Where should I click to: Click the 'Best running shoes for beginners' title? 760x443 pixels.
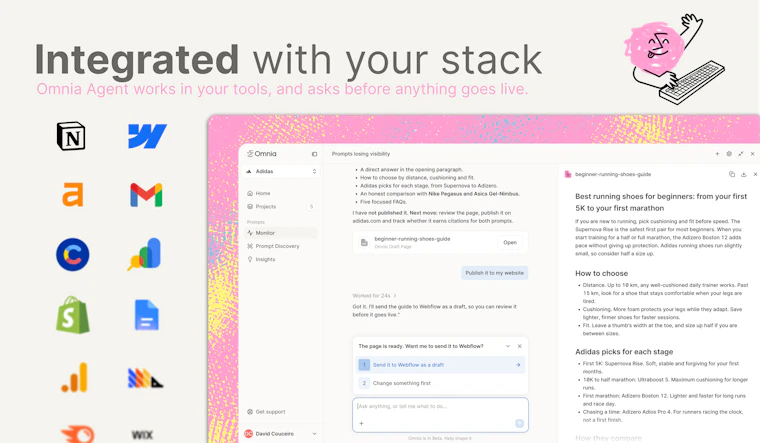coord(661,202)
